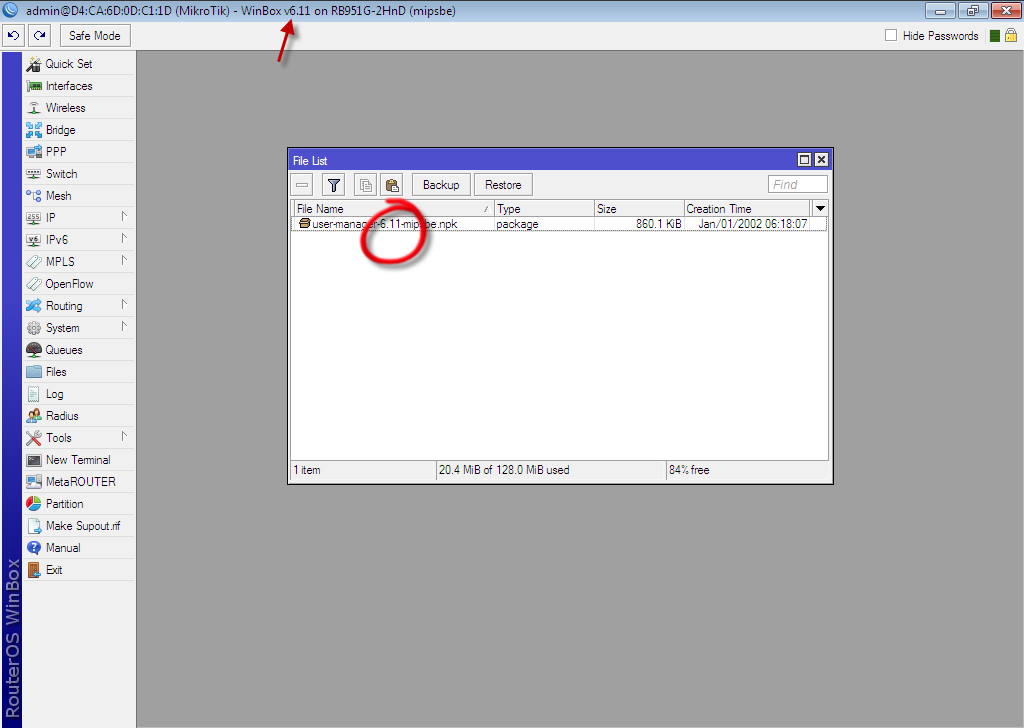Sort by the Creation Time column header

tap(747, 209)
